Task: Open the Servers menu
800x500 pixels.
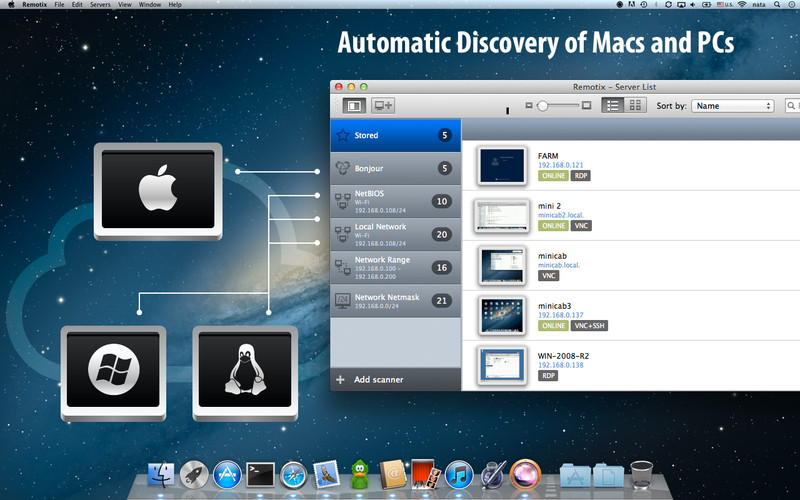Action: (x=100, y=5)
